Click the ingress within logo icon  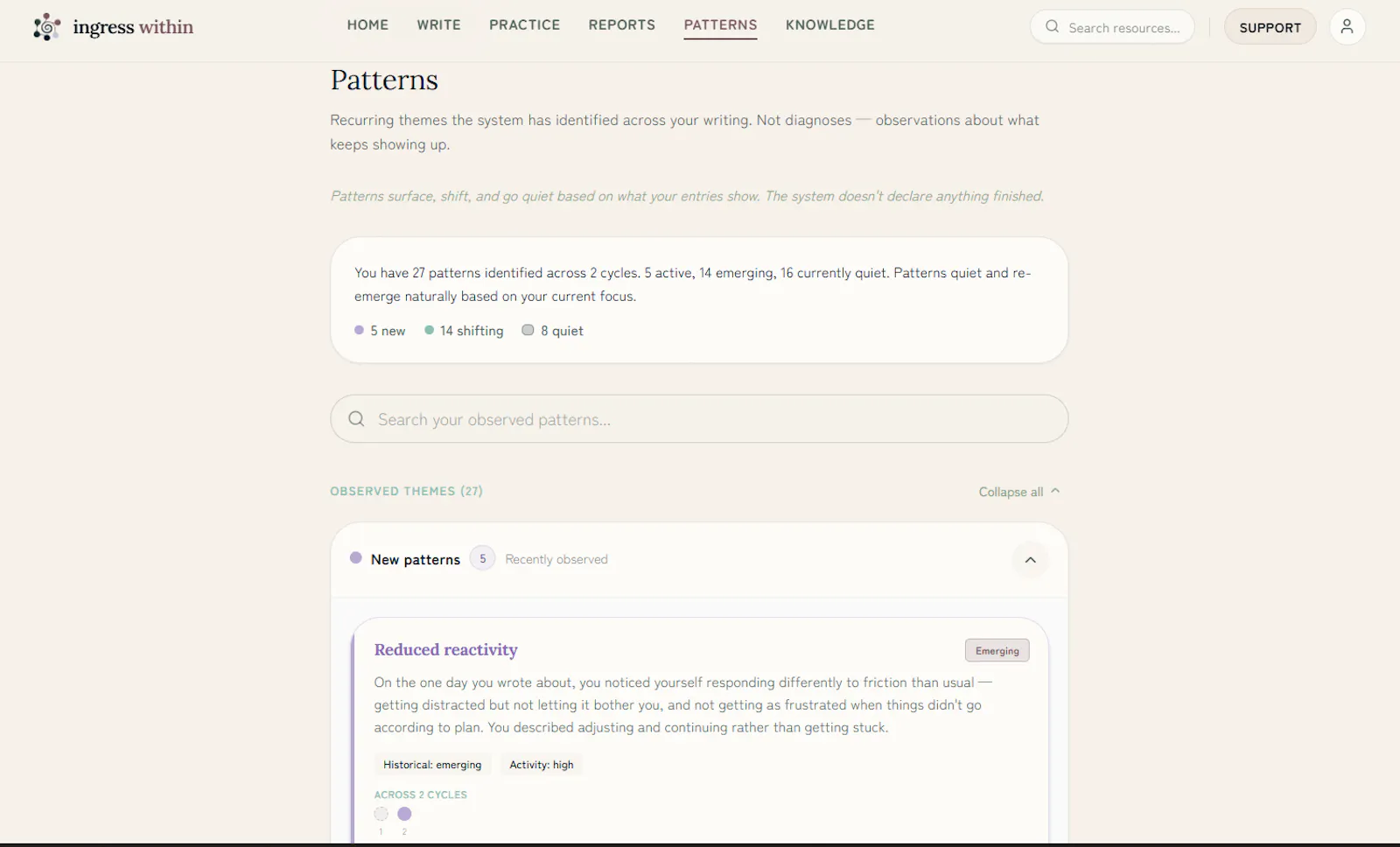pos(46,27)
